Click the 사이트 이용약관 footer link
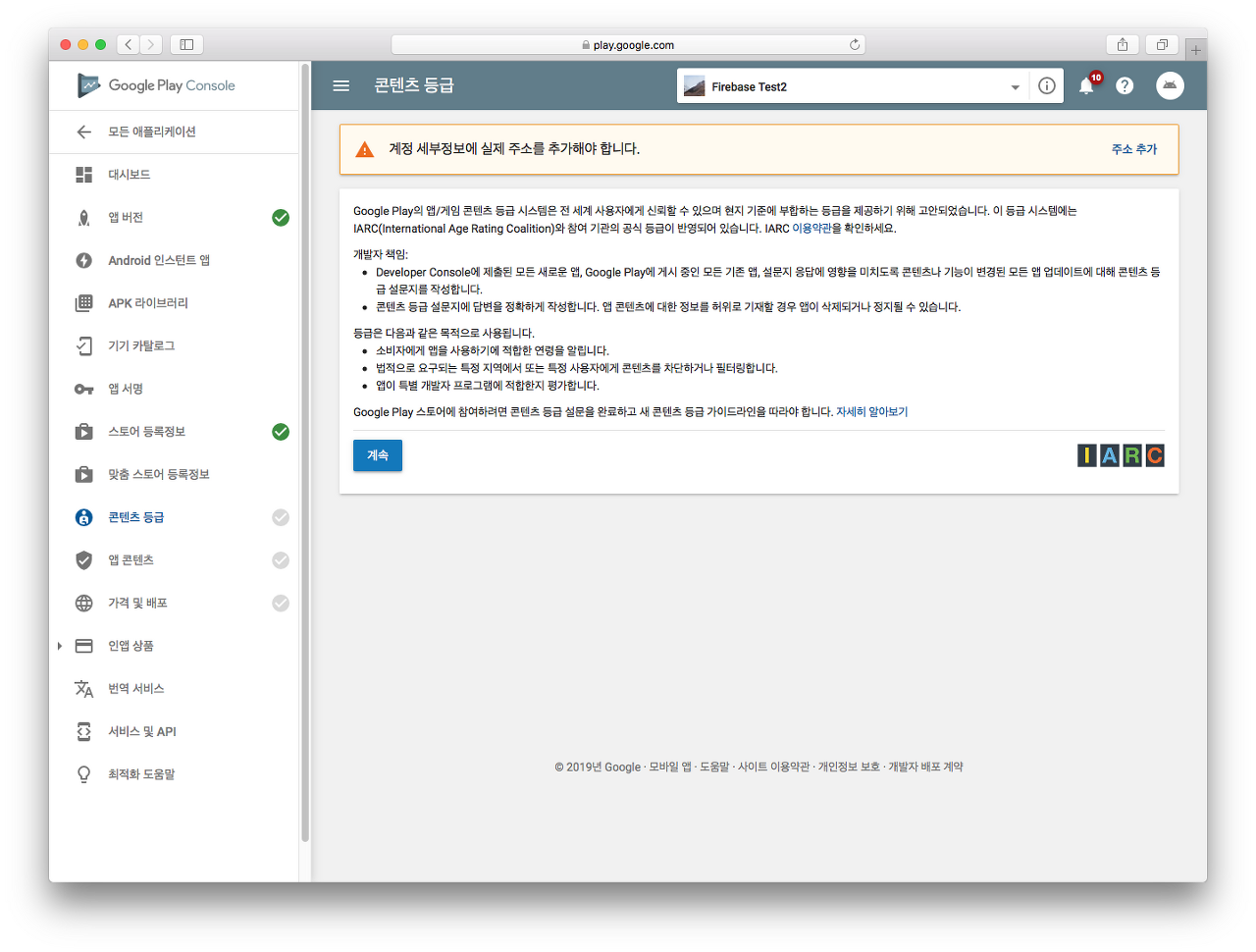Screen dimensions: 1256x952 coord(773,767)
